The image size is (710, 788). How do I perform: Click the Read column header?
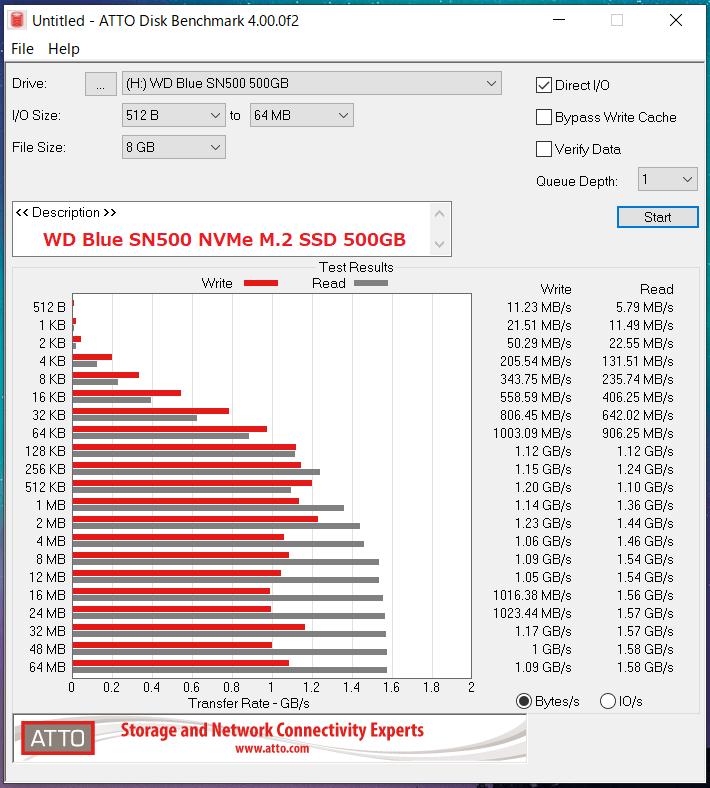[657, 289]
